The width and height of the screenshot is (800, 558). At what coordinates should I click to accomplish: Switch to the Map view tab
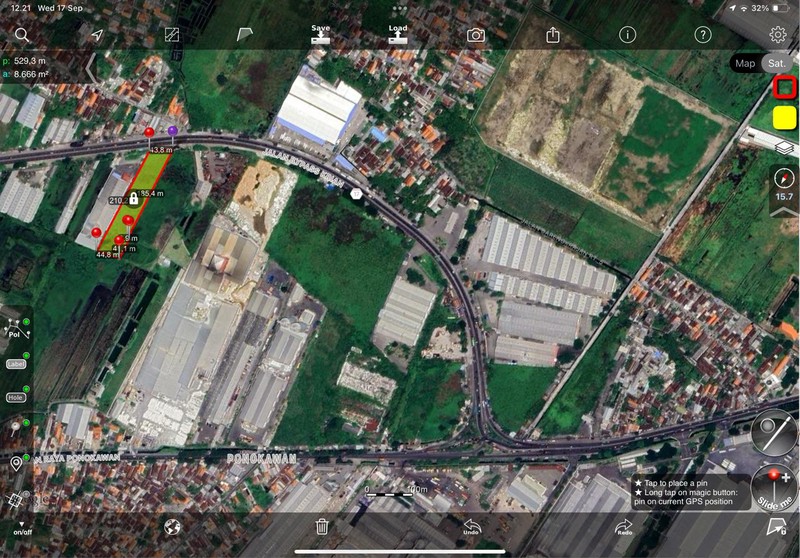pos(745,63)
